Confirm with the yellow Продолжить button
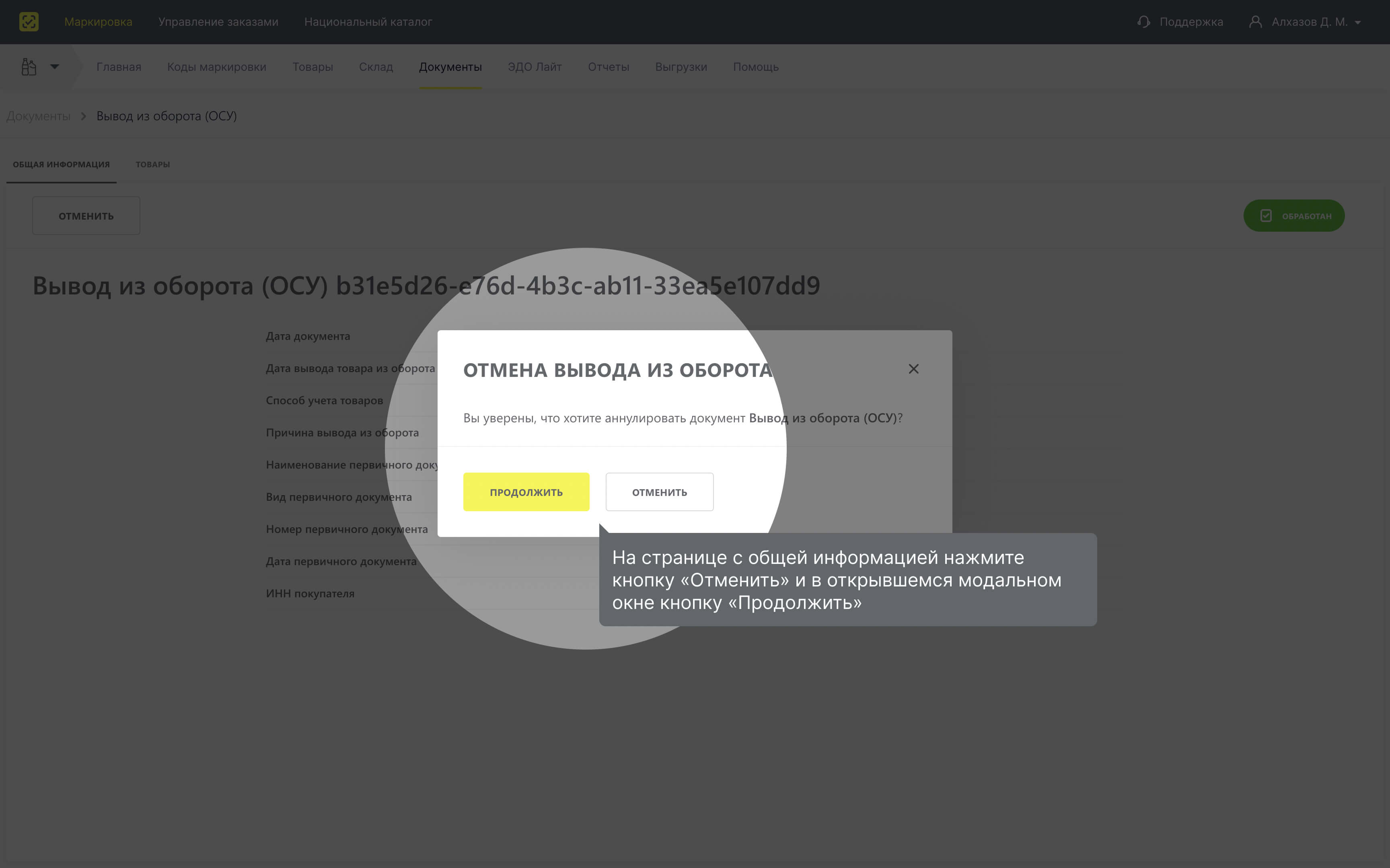 (526, 492)
